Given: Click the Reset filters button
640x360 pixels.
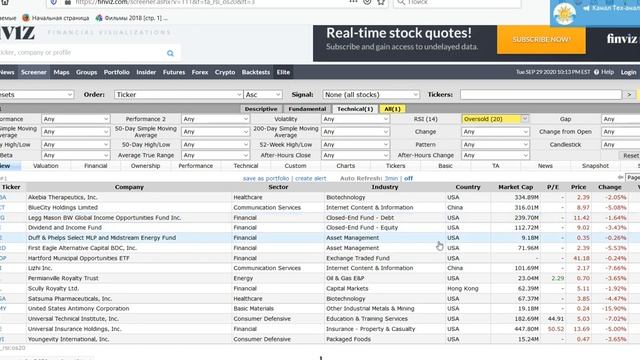Looking at the screenshot, I should tap(630, 156).
